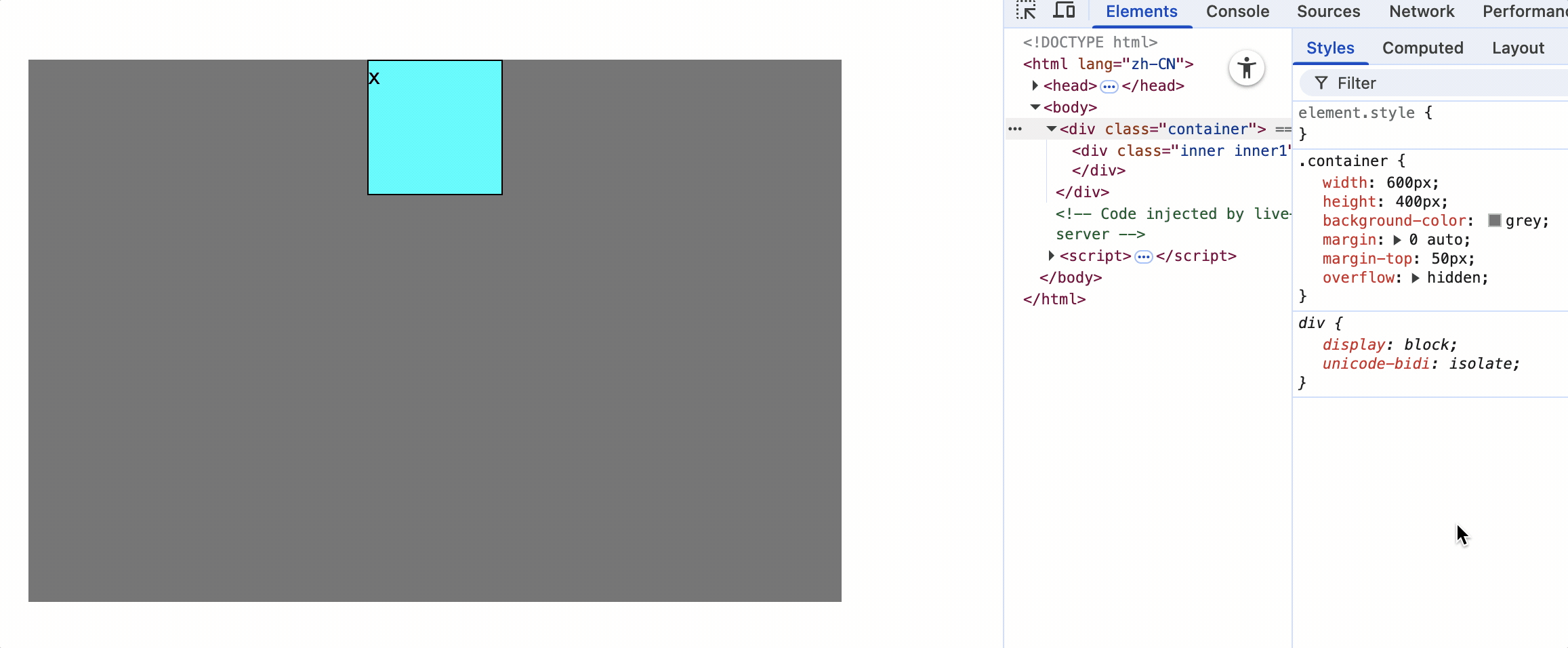Image resolution: width=1568 pixels, height=648 pixels.
Task: Edit the overflow hidden value
Action: tap(1456, 278)
